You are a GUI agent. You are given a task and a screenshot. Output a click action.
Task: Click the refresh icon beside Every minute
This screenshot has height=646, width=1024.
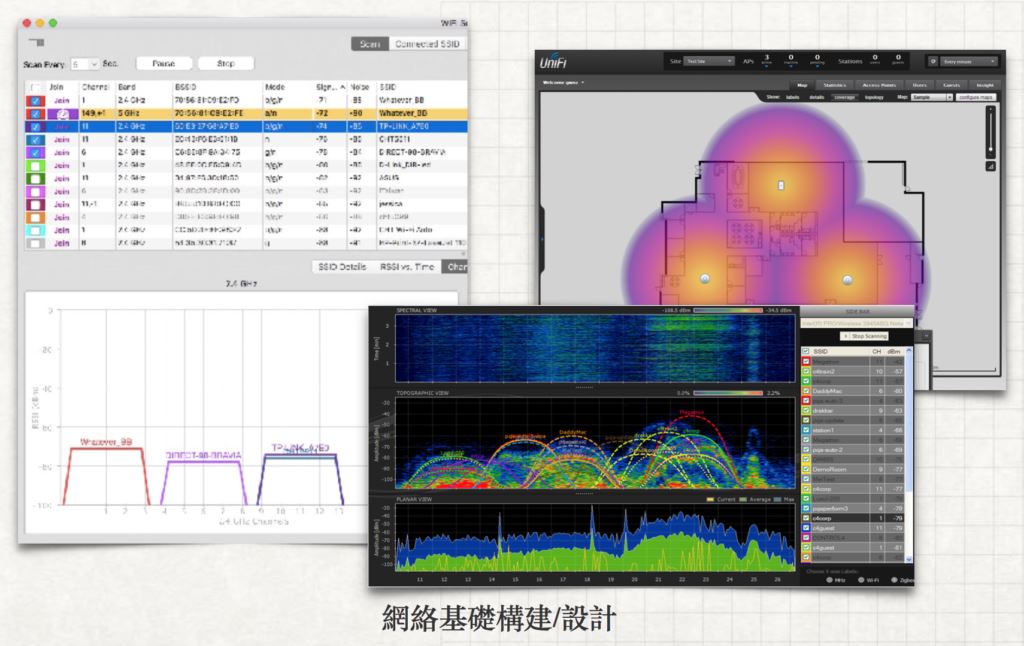pos(933,61)
